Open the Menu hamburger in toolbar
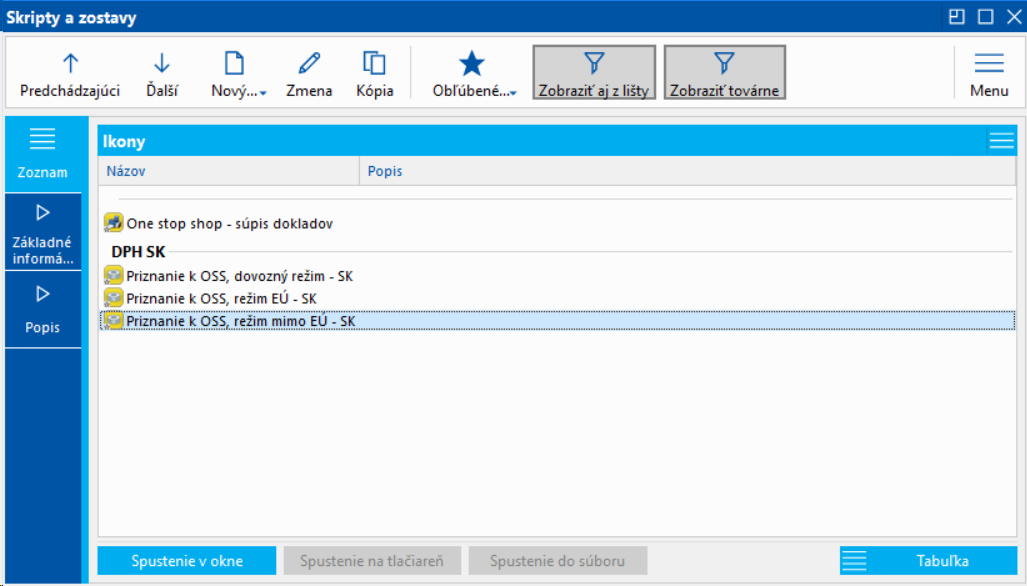 989,74
